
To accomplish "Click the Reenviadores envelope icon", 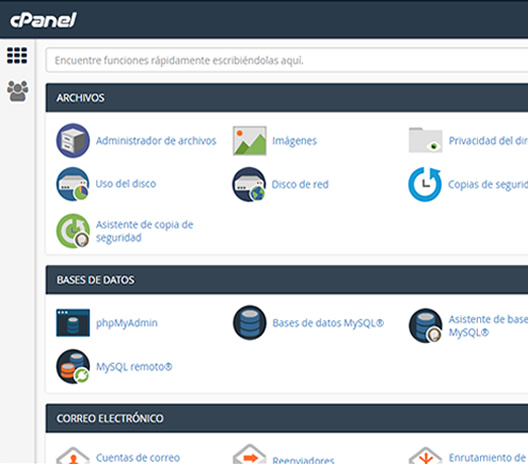I will click(250, 454).
